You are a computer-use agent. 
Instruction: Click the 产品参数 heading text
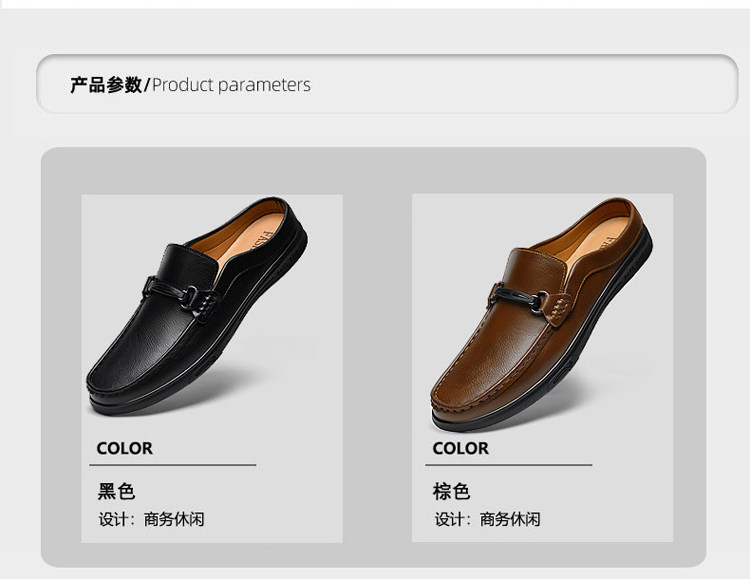coord(106,85)
